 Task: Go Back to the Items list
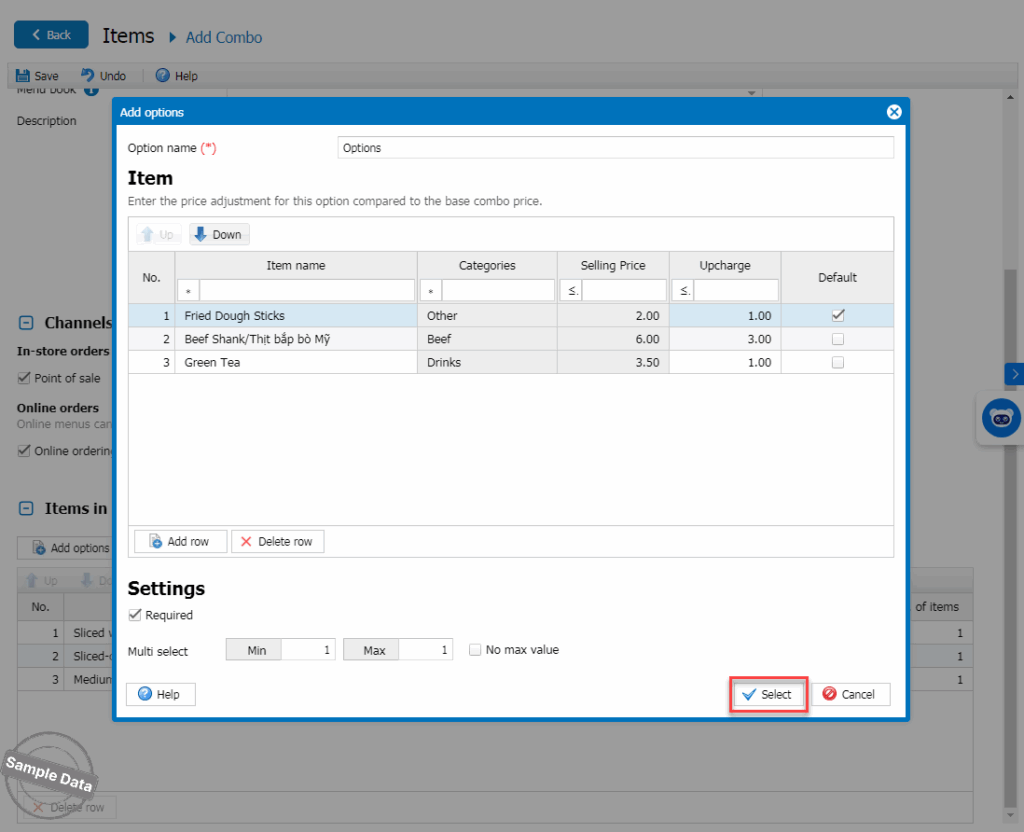[51, 35]
